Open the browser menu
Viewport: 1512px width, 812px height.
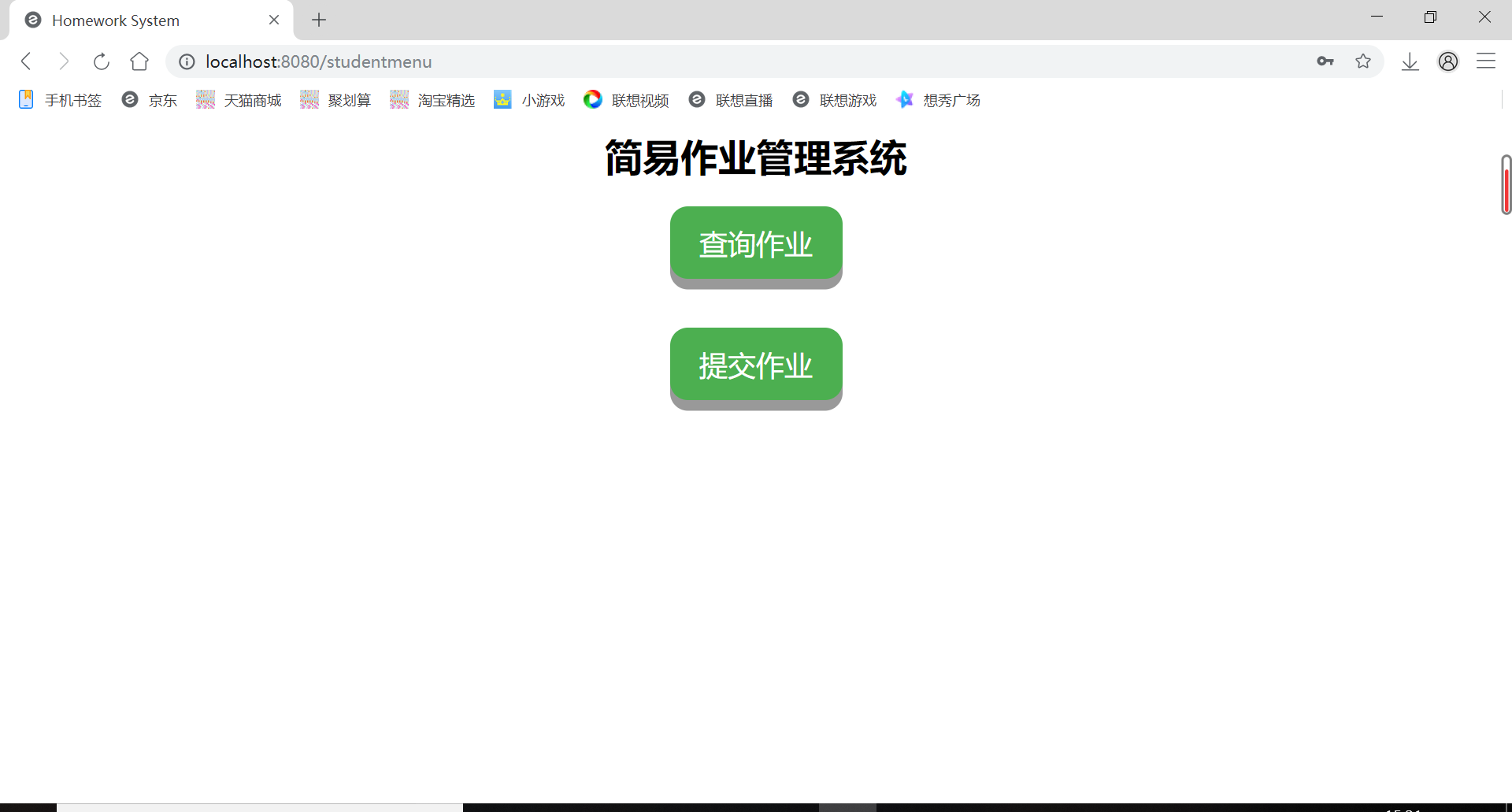pyautogui.click(x=1487, y=61)
